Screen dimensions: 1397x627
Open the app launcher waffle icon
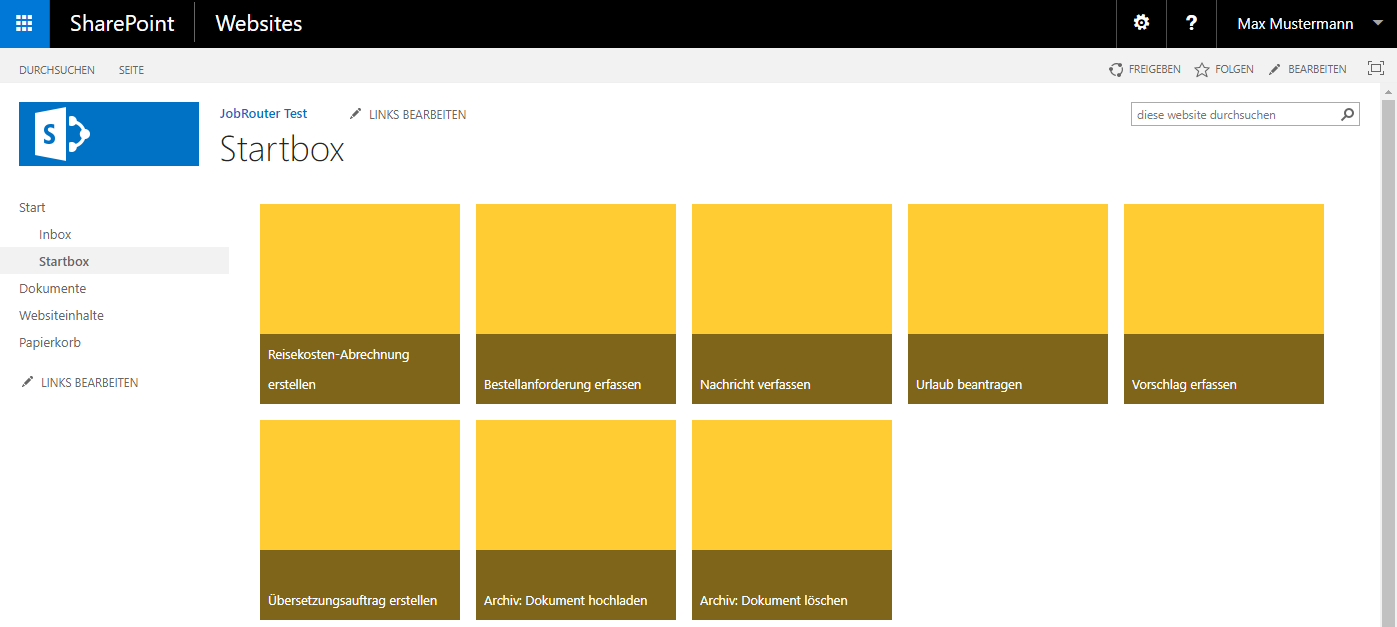[x=24, y=23]
